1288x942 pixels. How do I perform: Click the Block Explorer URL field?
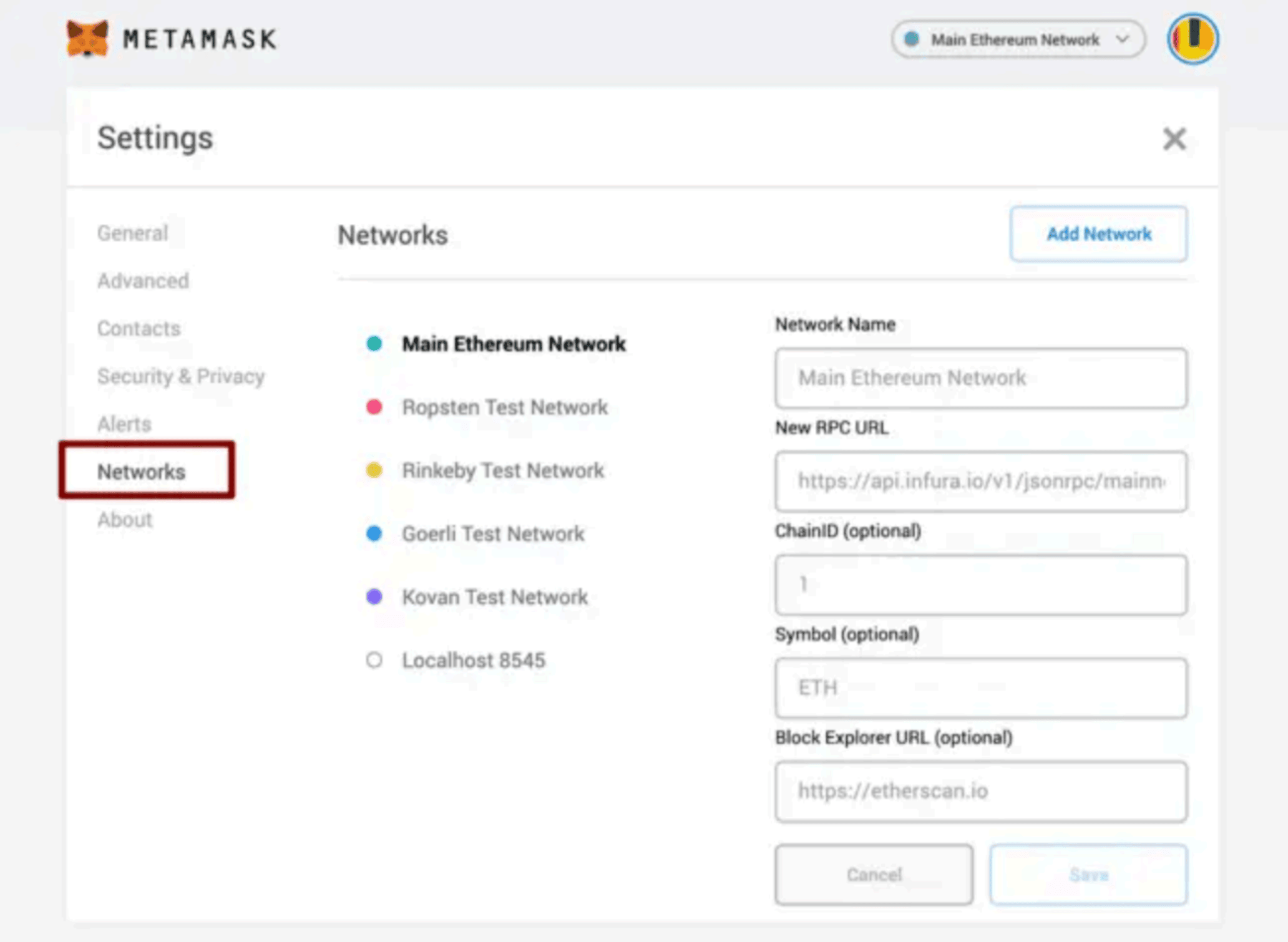(981, 791)
